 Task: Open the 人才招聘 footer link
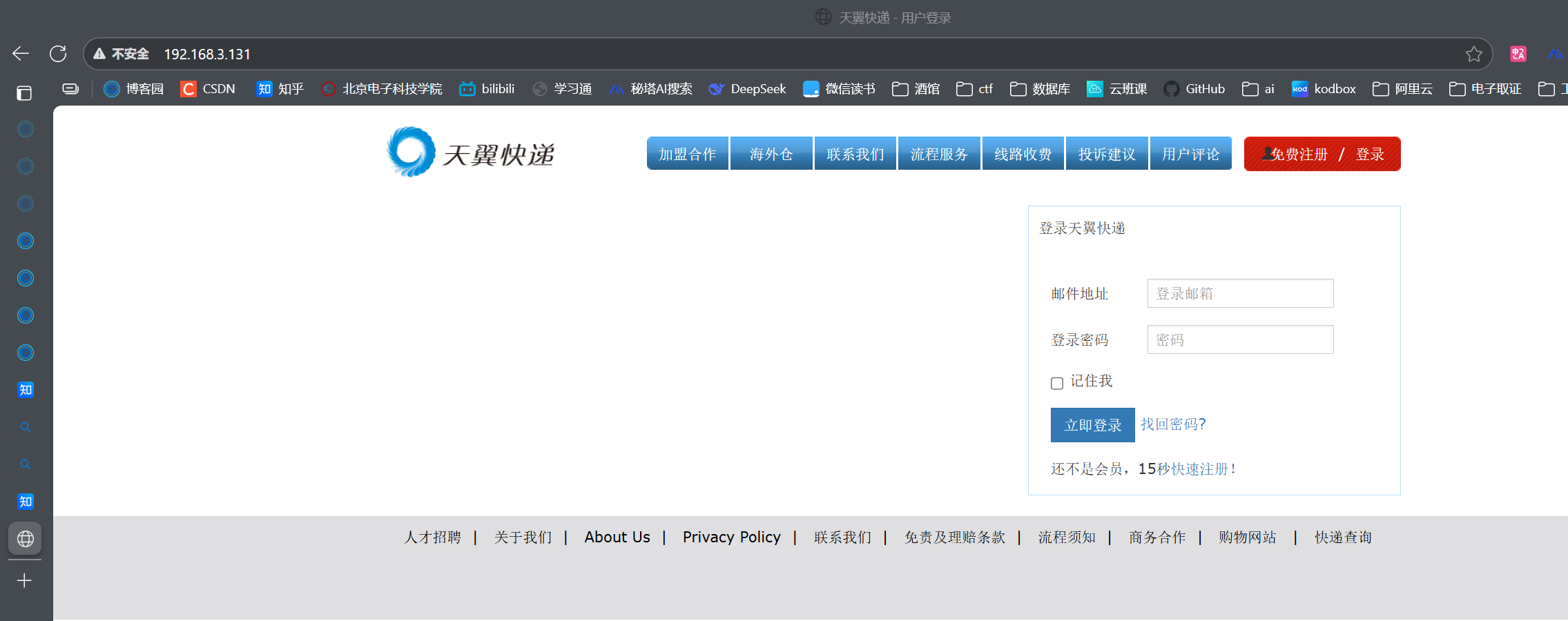click(x=433, y=538)
